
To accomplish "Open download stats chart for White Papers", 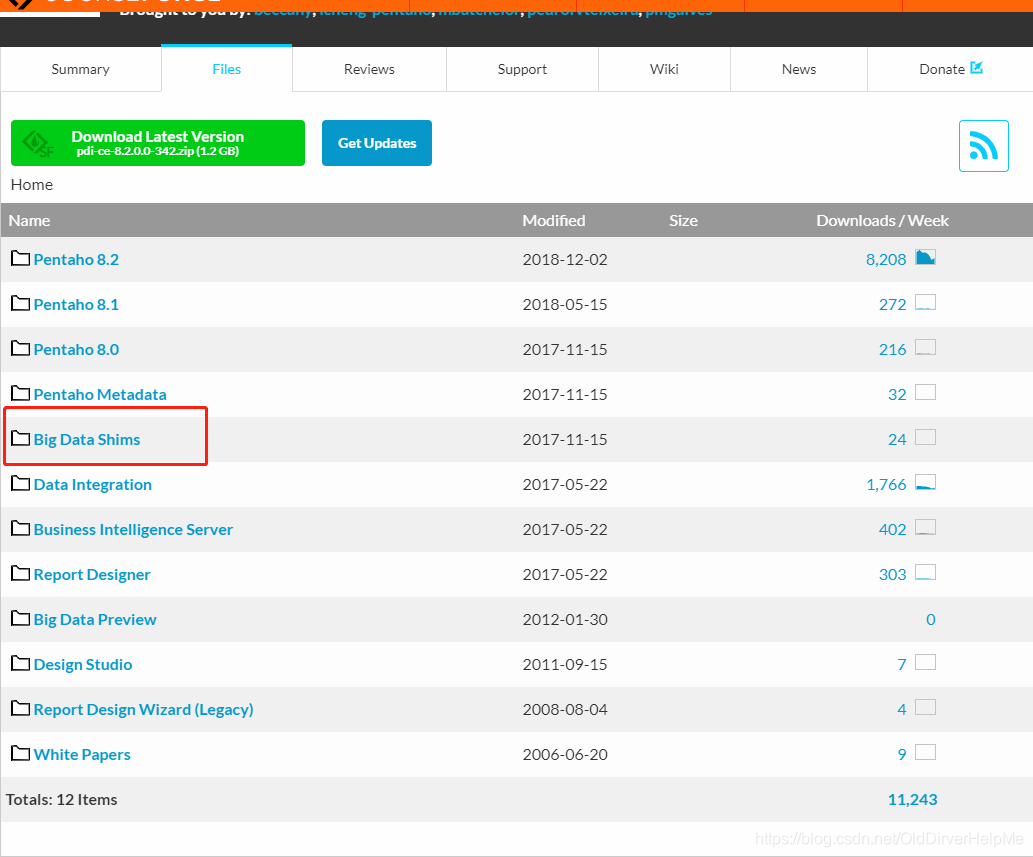I will pyautogui.click(x=925, y=752).
